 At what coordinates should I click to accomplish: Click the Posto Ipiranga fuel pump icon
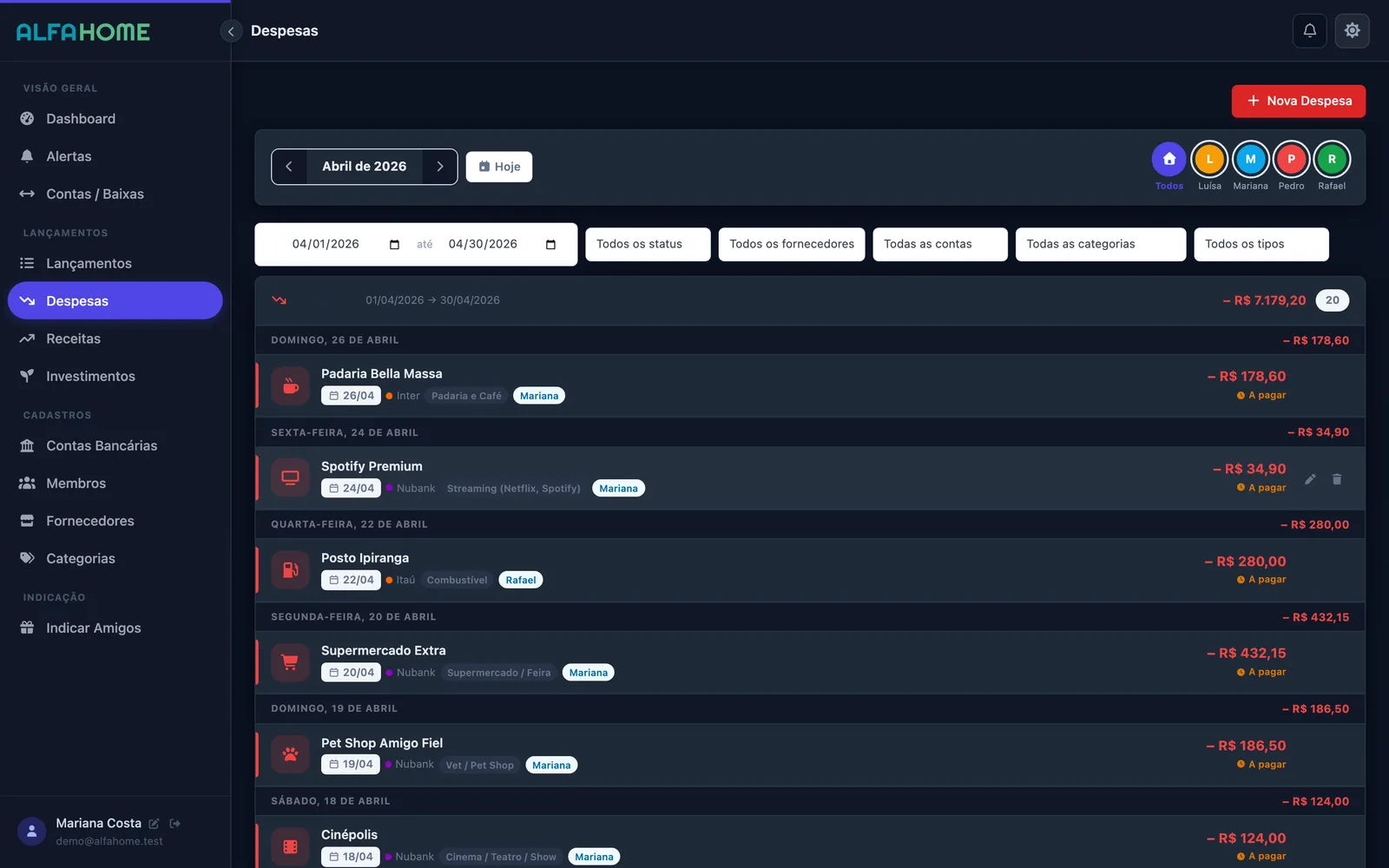click(x=290, y=570)
